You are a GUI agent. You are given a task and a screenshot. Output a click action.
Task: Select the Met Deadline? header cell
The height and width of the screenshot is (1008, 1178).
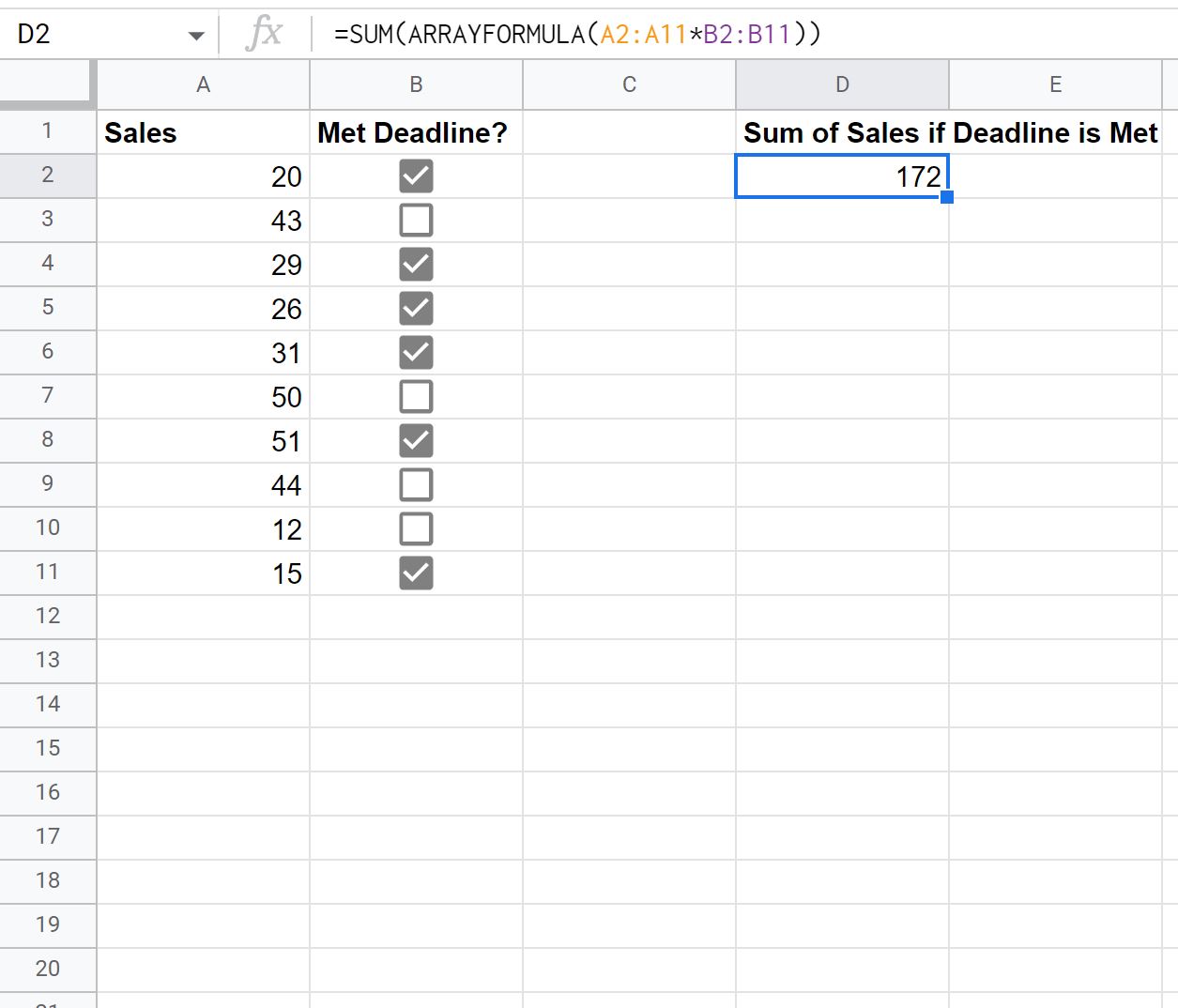[415, 131]
